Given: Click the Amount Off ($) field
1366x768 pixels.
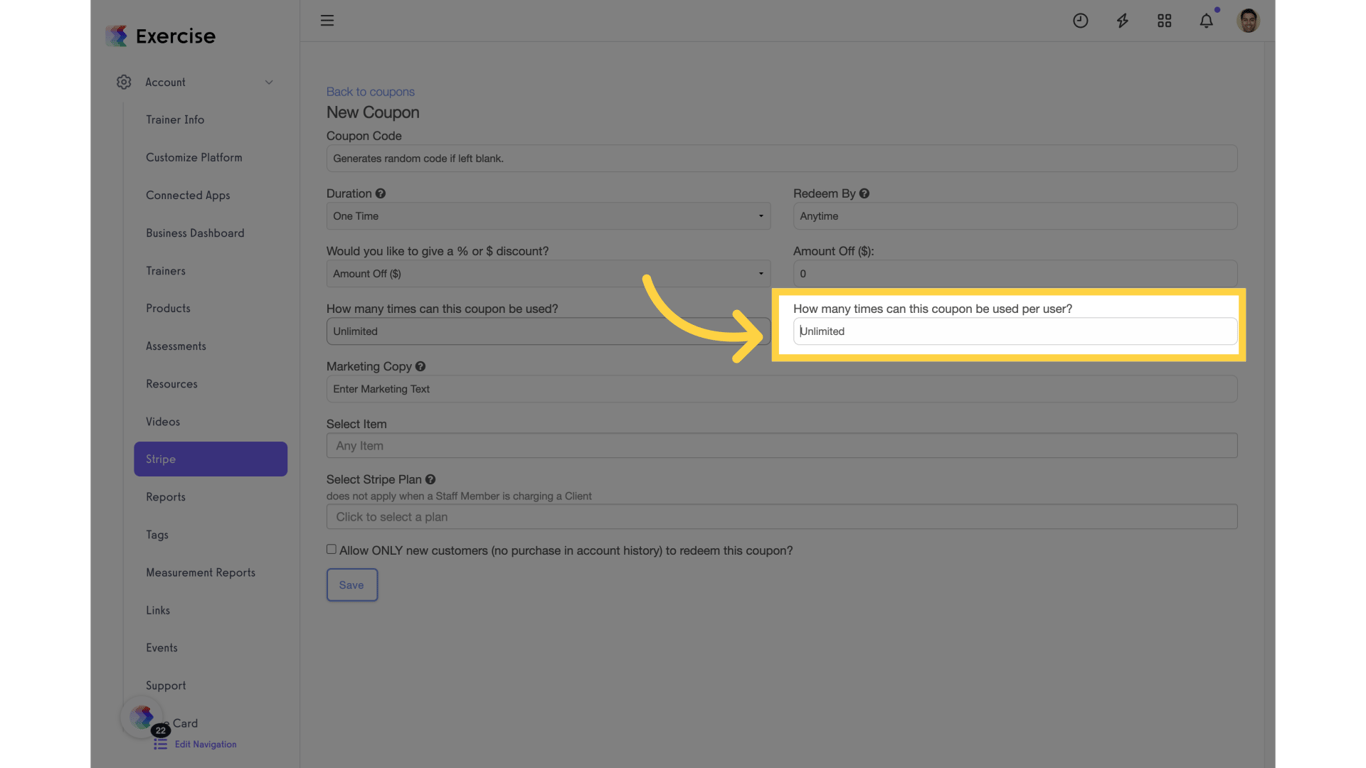Looking at the screenshot, I should point(1015,274).
